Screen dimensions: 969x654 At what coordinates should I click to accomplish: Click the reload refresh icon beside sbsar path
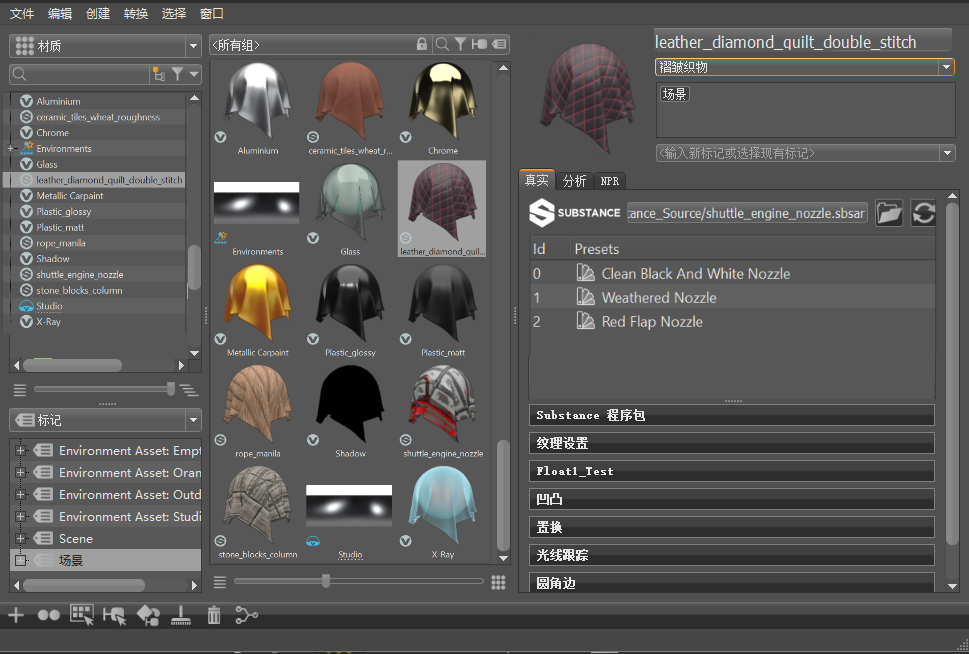point(923,213)
